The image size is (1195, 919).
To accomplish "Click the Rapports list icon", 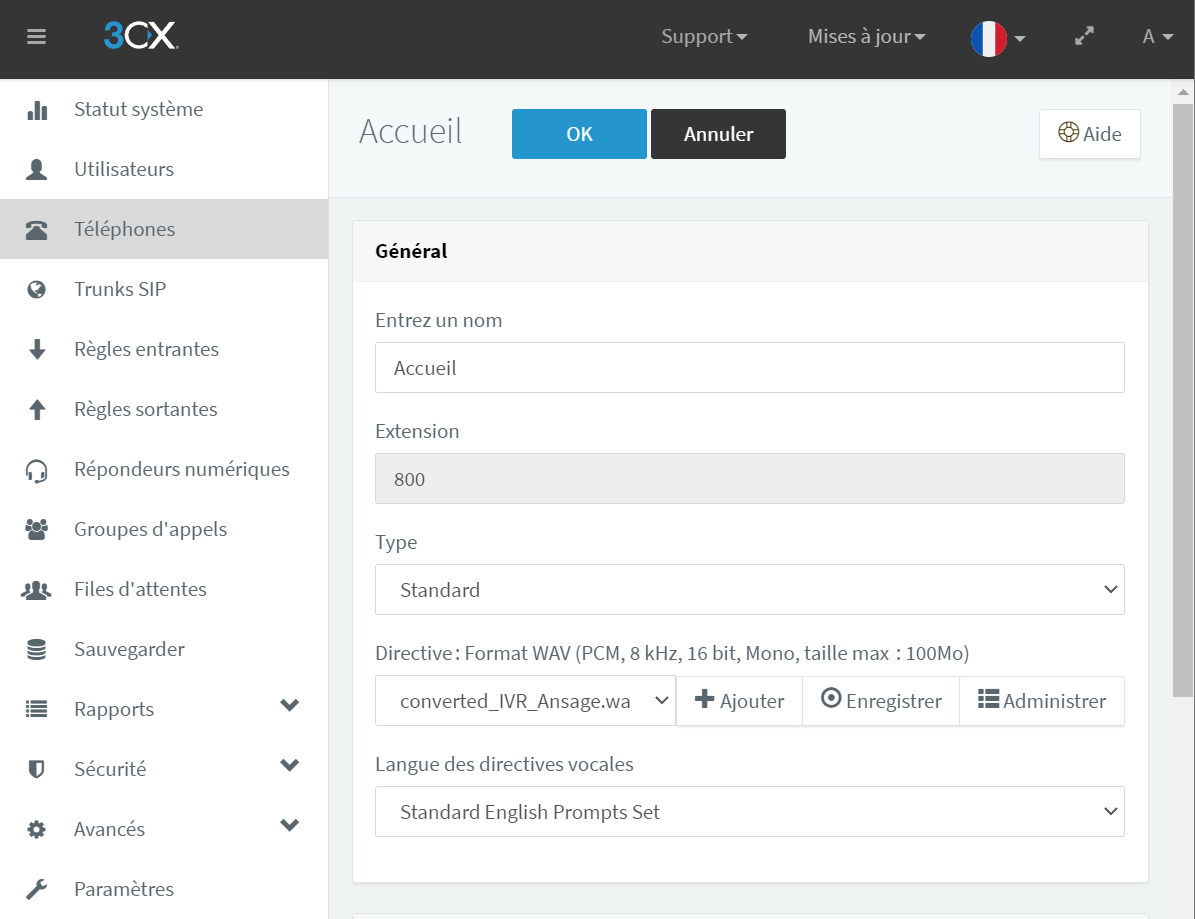I will [37, 709].
